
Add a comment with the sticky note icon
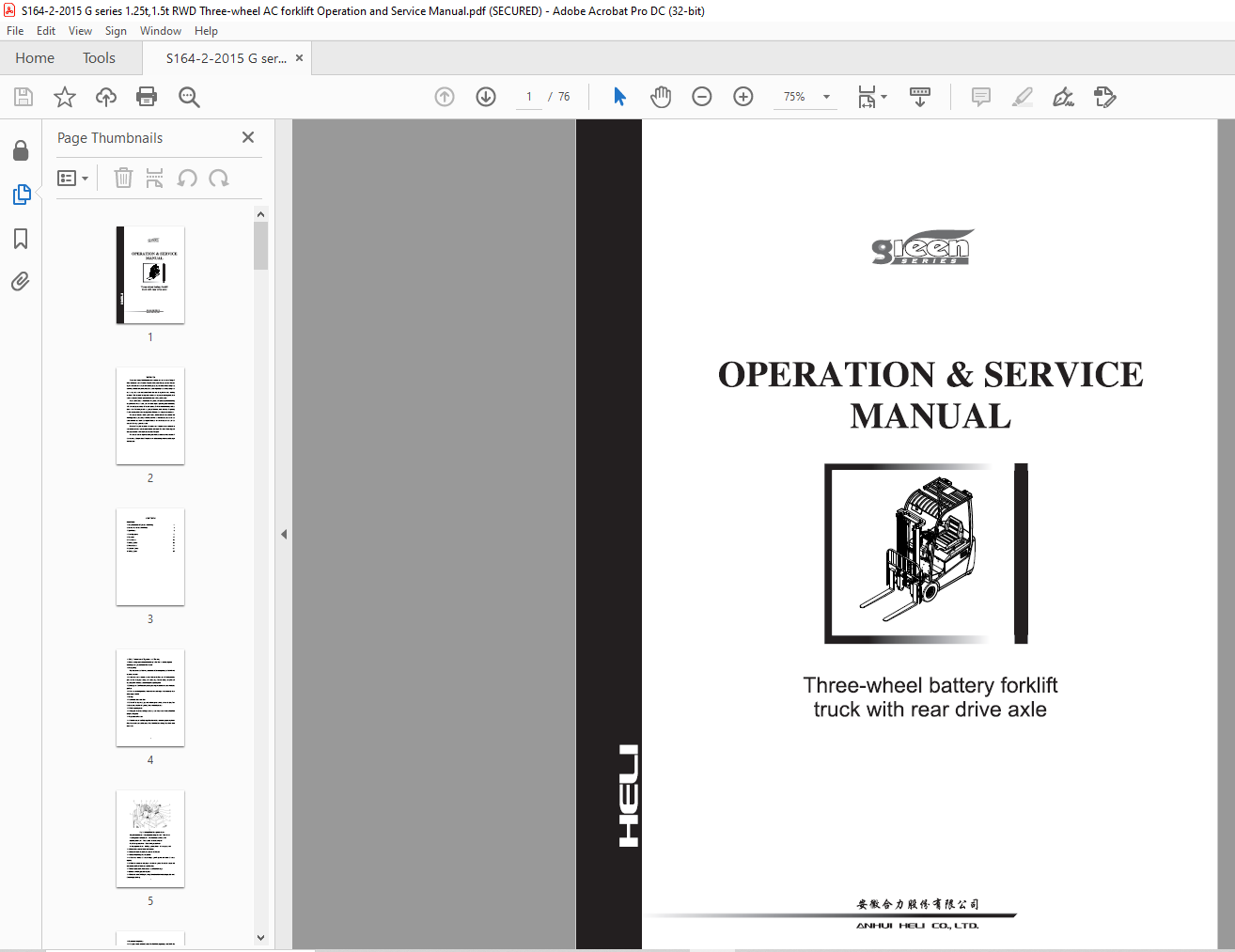(980, 97)
